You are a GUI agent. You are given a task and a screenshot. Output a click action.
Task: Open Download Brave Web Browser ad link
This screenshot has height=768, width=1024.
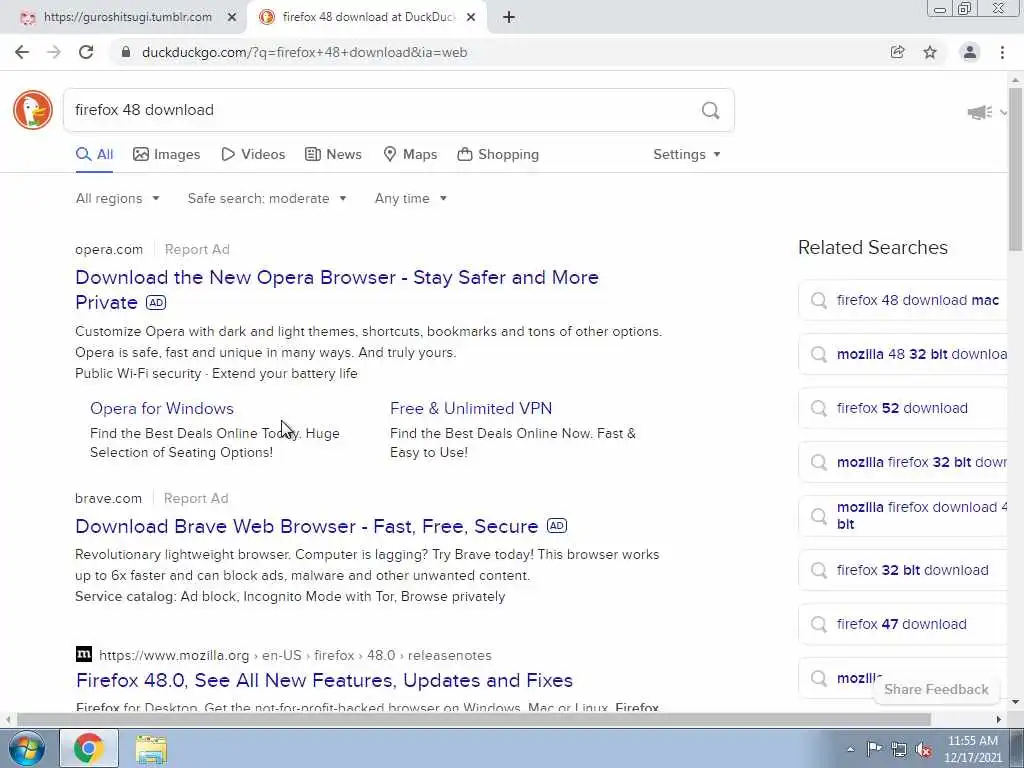coord(307,526)
